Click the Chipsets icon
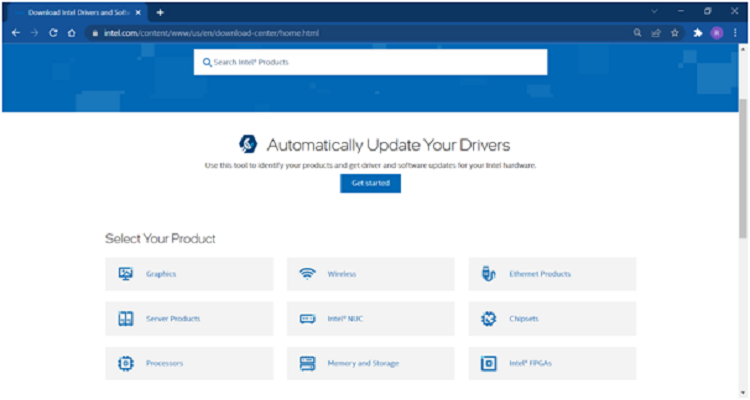Viewport: 750px width, 400px height. (x=488, y=319)
